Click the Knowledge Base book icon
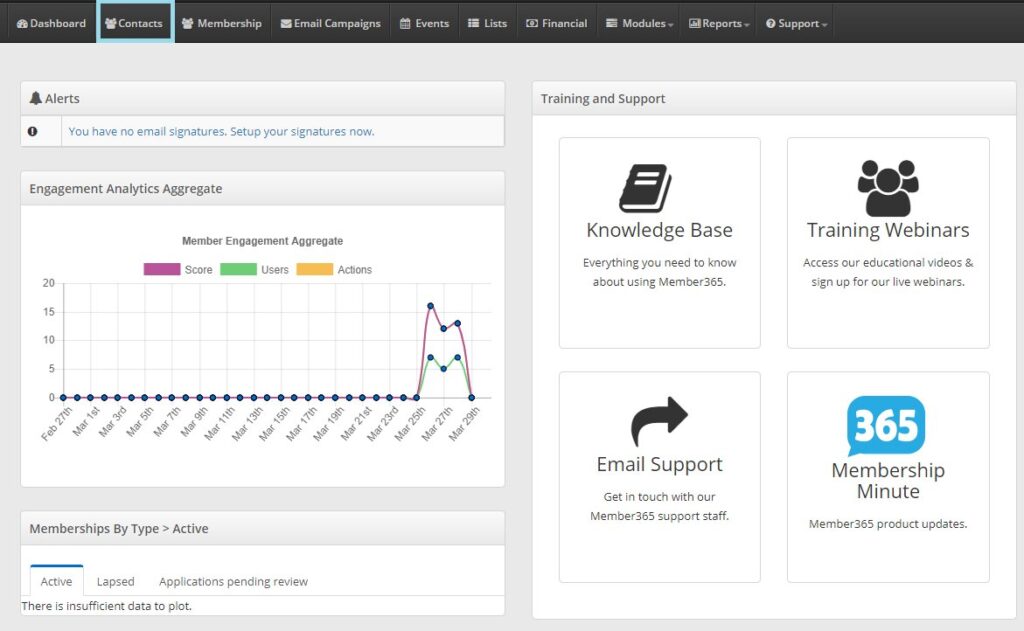Viewport: 1024px width, 631px height. pos(645,188)
